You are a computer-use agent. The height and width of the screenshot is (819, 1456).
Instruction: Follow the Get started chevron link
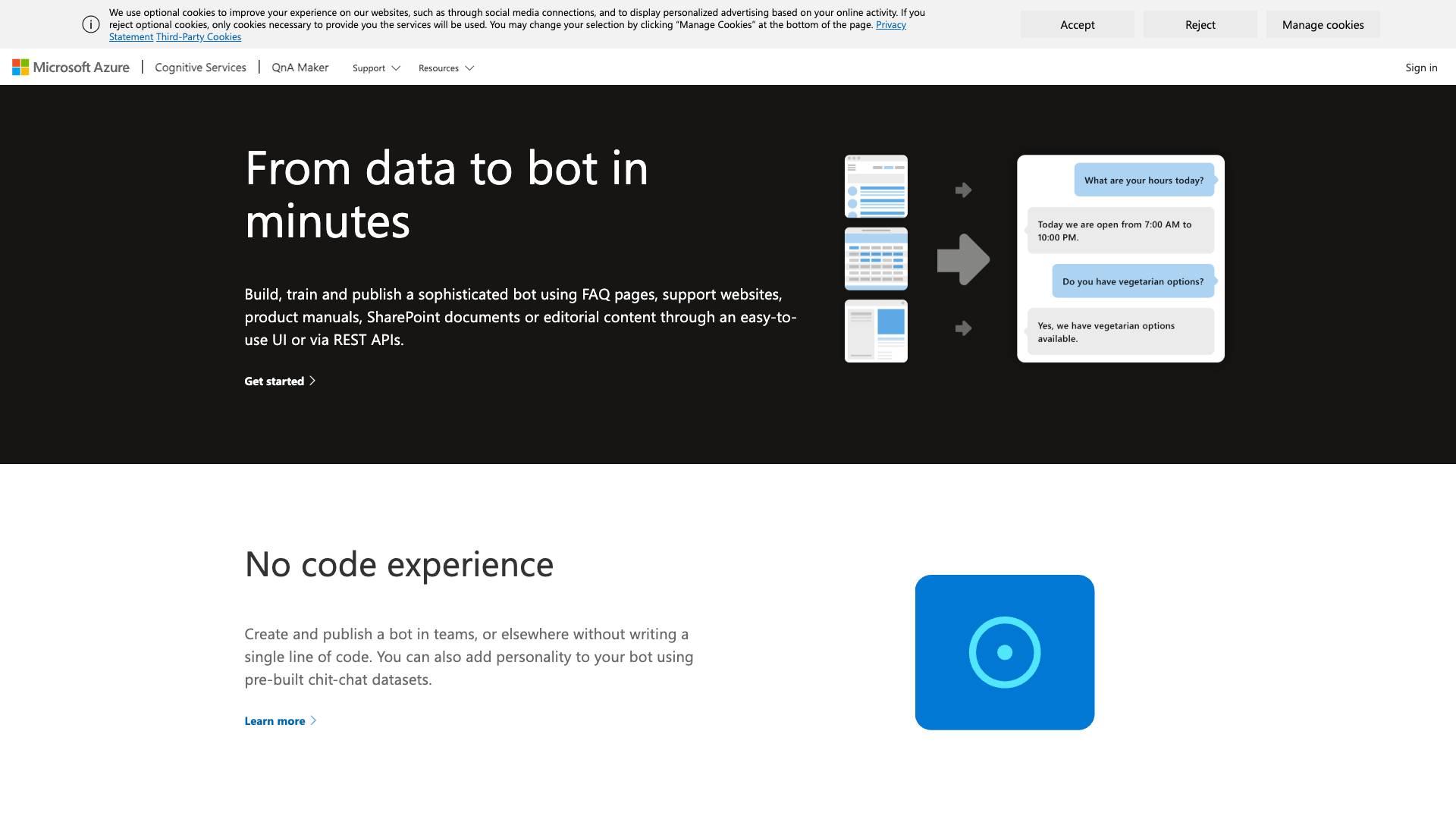[280, 381]
